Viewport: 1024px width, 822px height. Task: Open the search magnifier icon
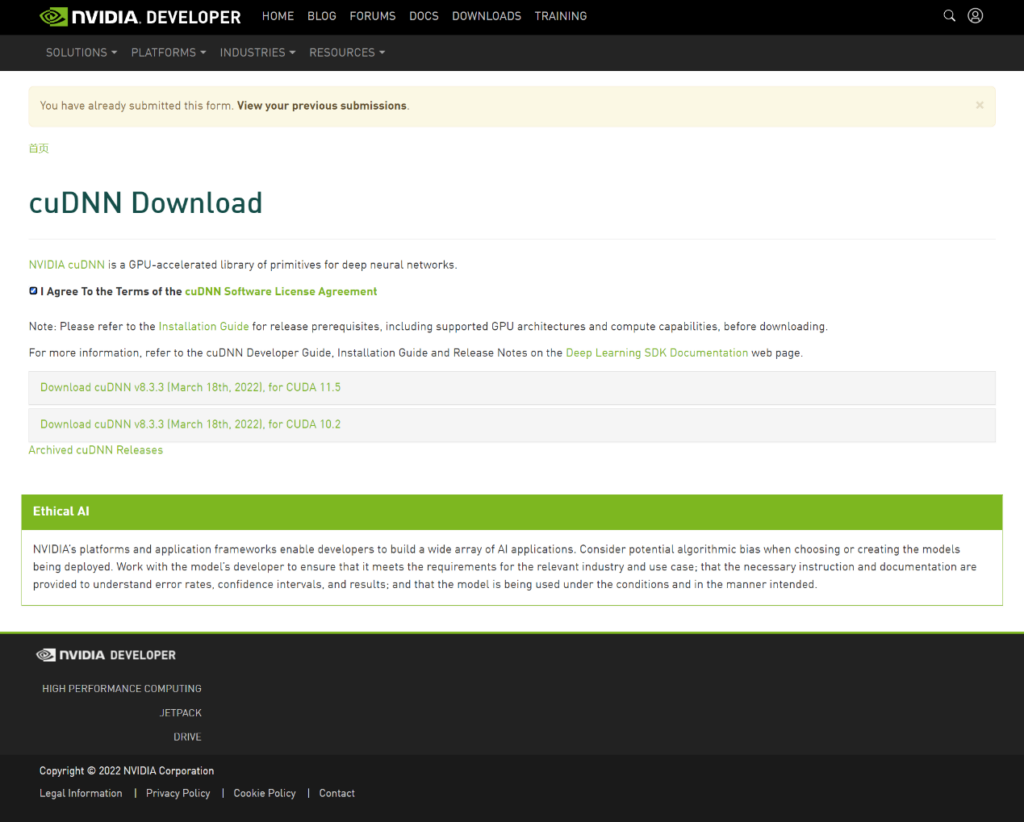click(949, 16)
